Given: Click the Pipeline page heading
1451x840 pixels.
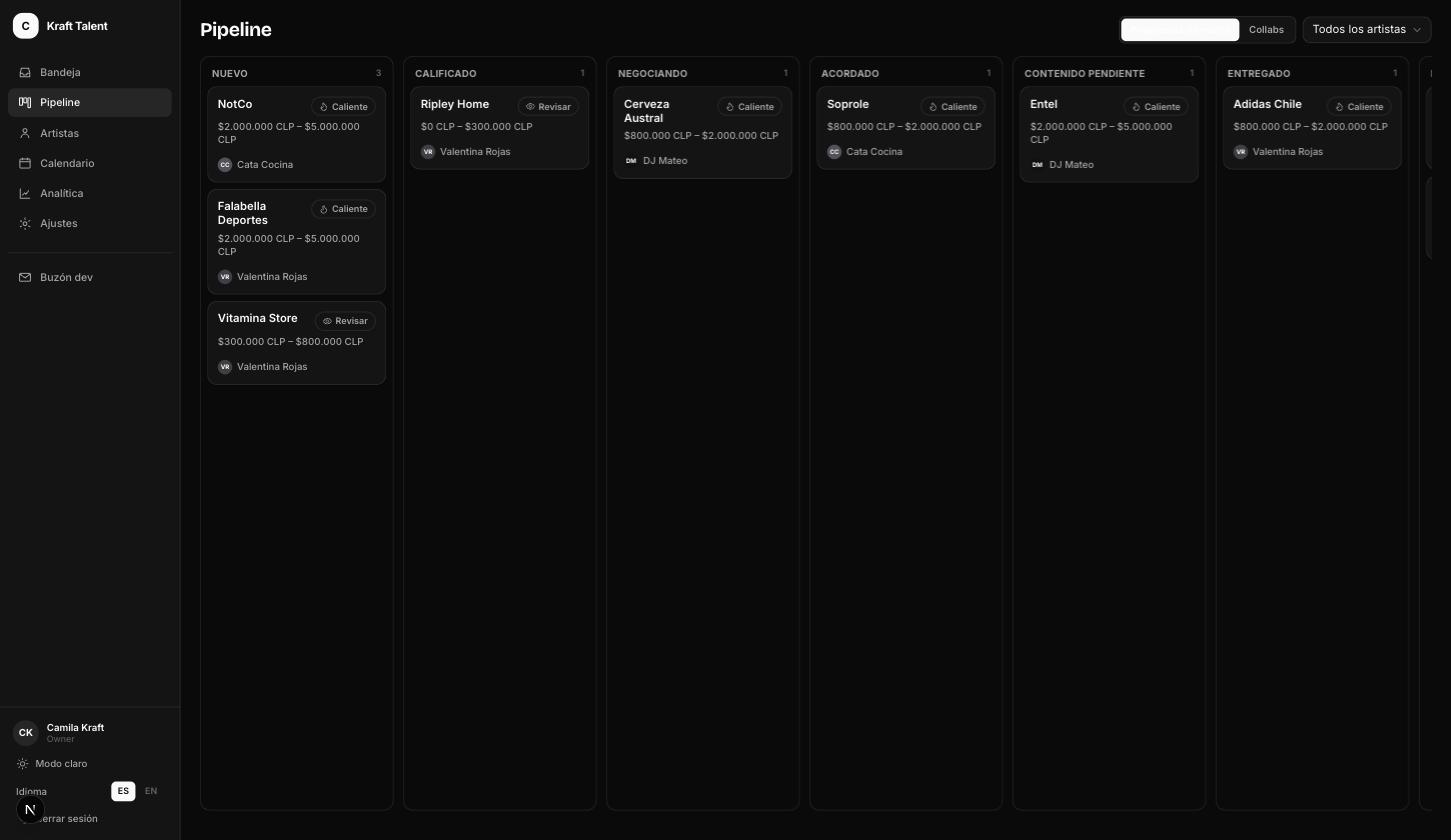Looking at the screenshot, I should [236, 30].
